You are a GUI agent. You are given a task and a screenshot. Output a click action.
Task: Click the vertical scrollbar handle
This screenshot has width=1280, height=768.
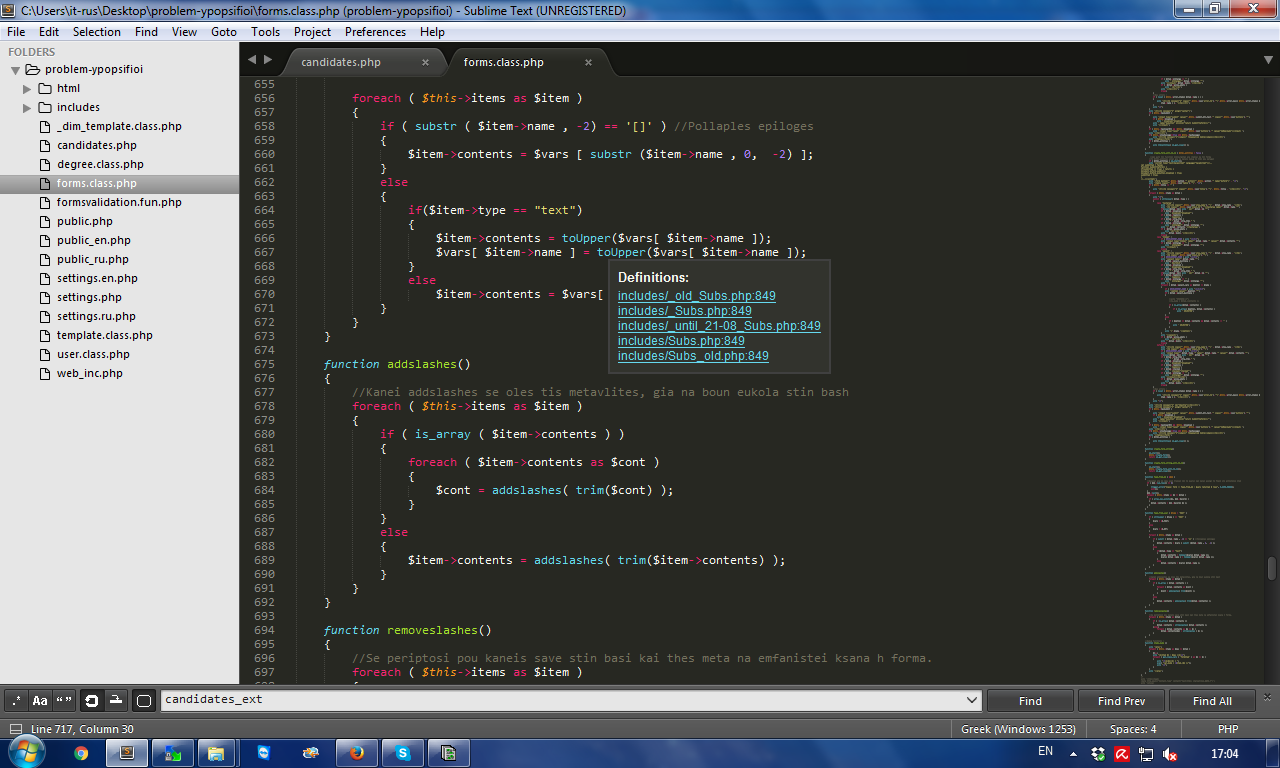coord(1272,568)
